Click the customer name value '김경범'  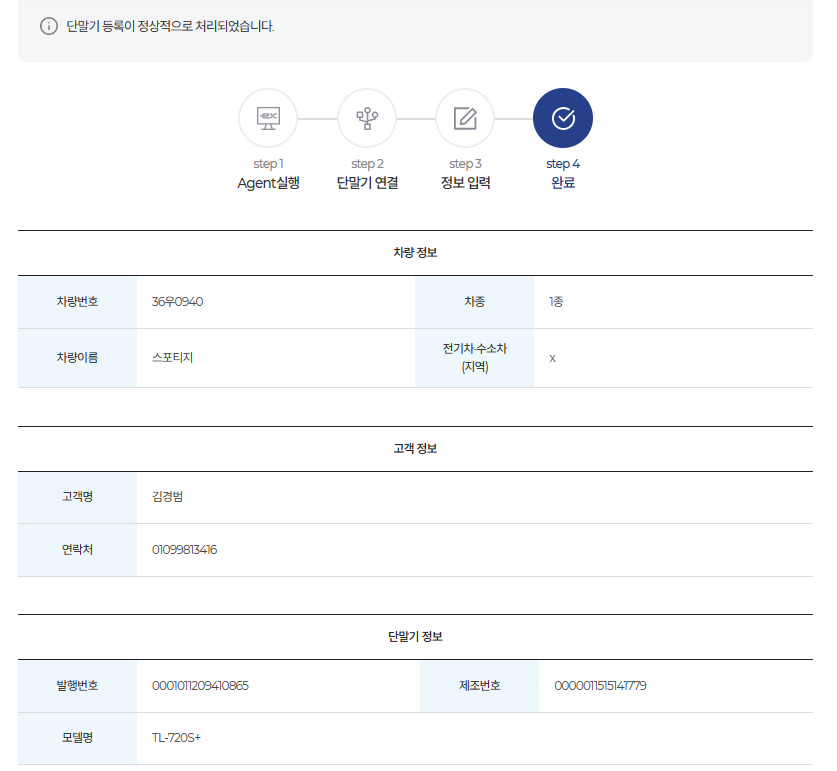(168, 497)
